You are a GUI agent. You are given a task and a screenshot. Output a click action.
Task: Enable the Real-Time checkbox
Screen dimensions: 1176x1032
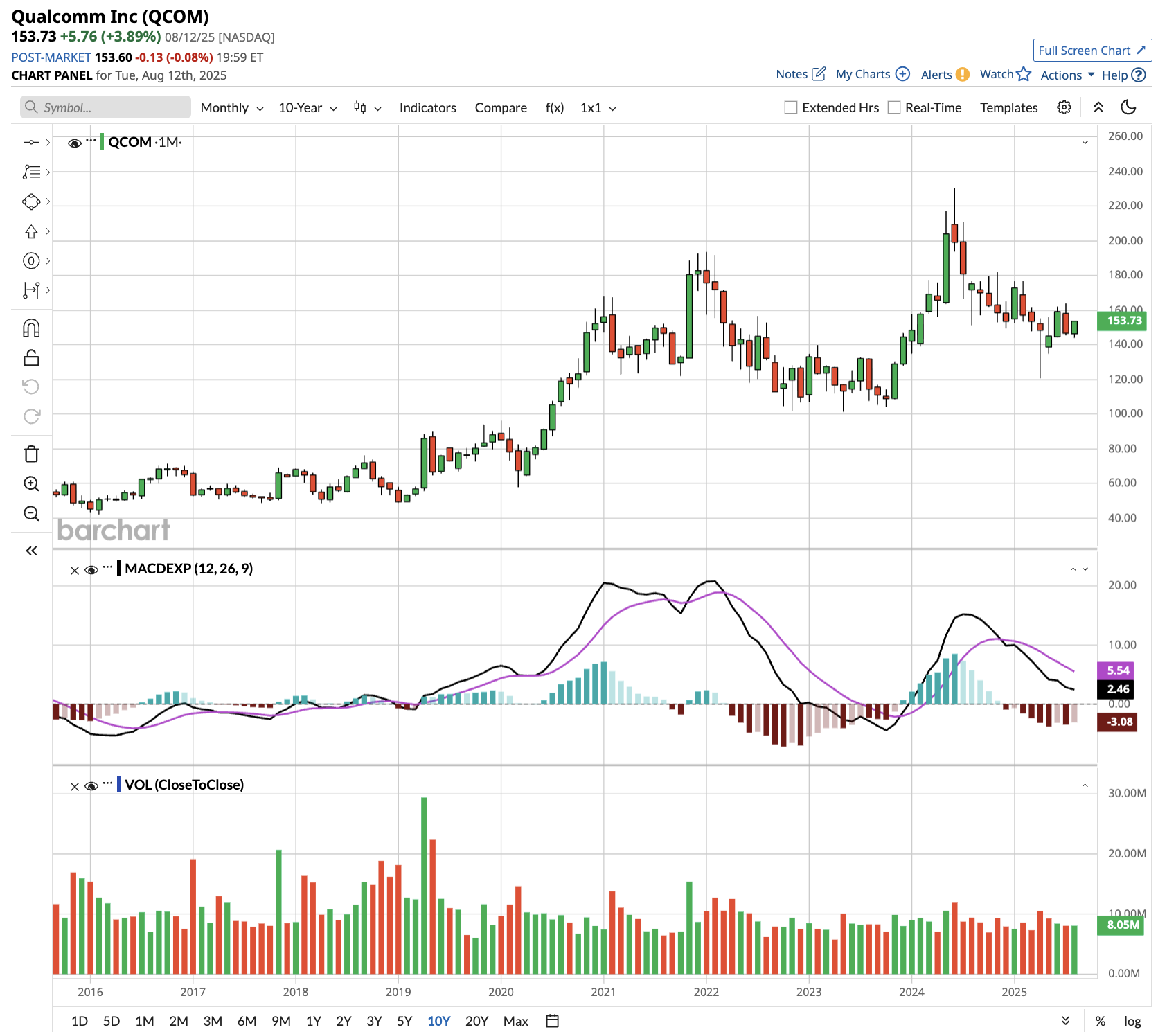coord(894,107)
